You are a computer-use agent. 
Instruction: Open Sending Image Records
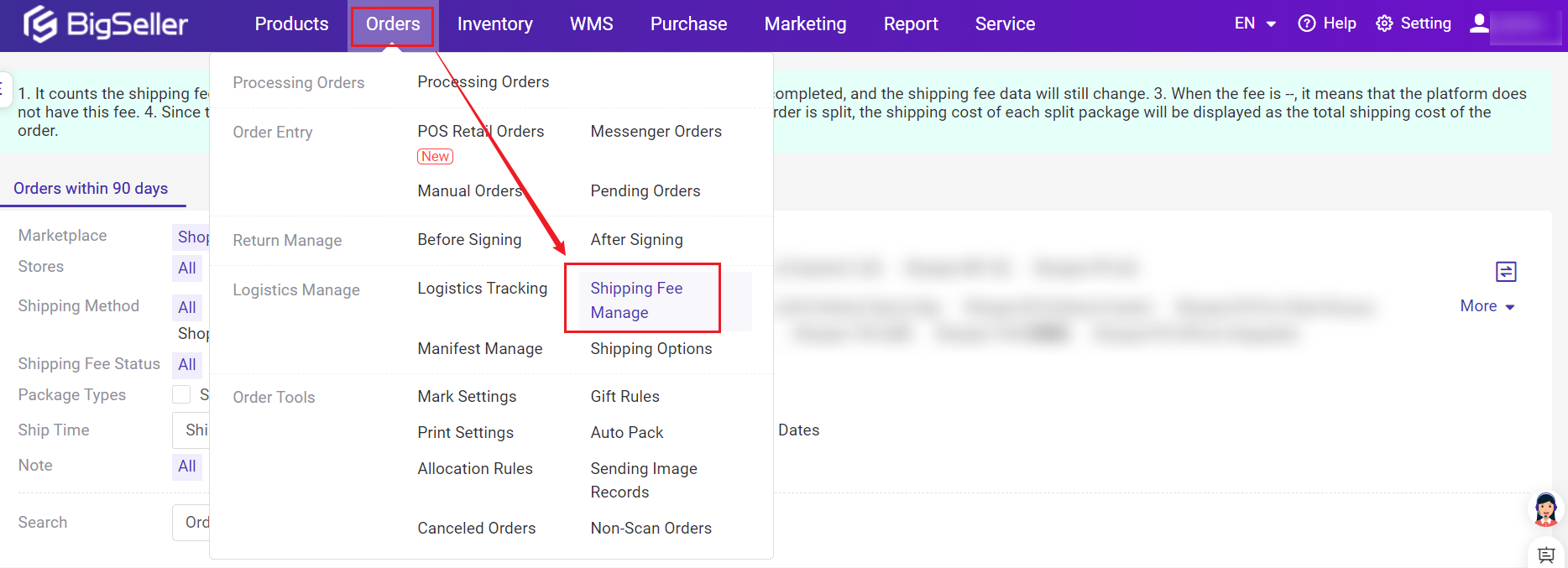coord(644,481)
